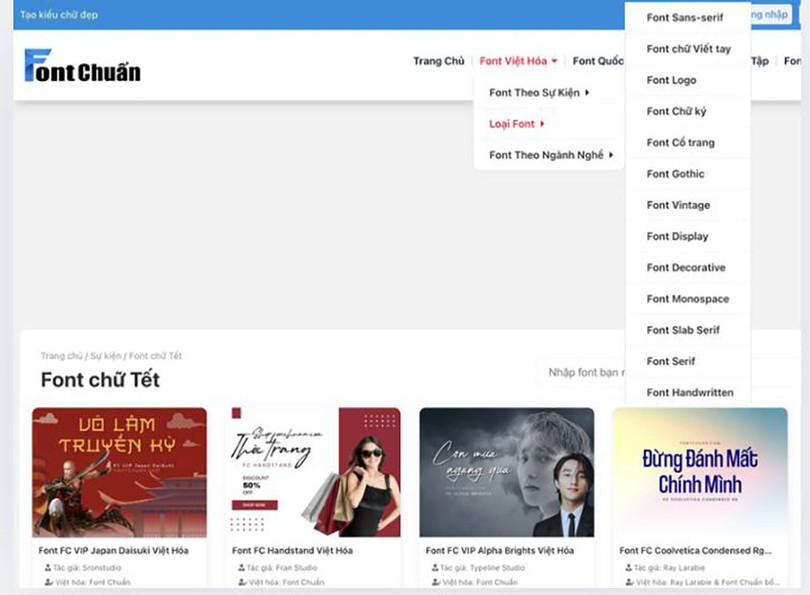Select Font Logo in the list
Viewport: 810px width, 595px height.
(x=671, y=80)
